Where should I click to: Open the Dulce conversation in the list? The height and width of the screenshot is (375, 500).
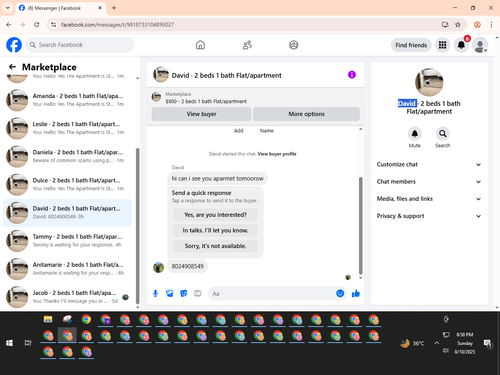[x=67, y=184]
